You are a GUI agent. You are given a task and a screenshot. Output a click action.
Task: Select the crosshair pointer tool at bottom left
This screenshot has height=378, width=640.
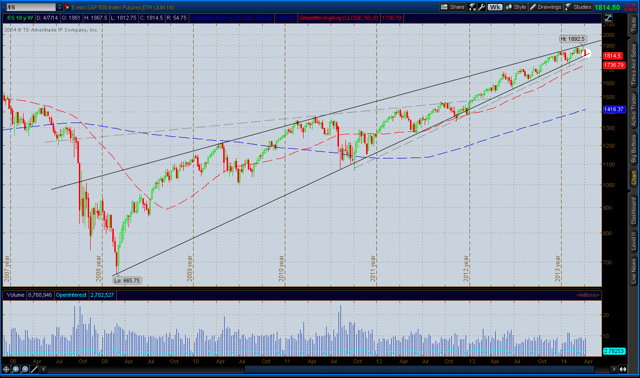point(6,369)
